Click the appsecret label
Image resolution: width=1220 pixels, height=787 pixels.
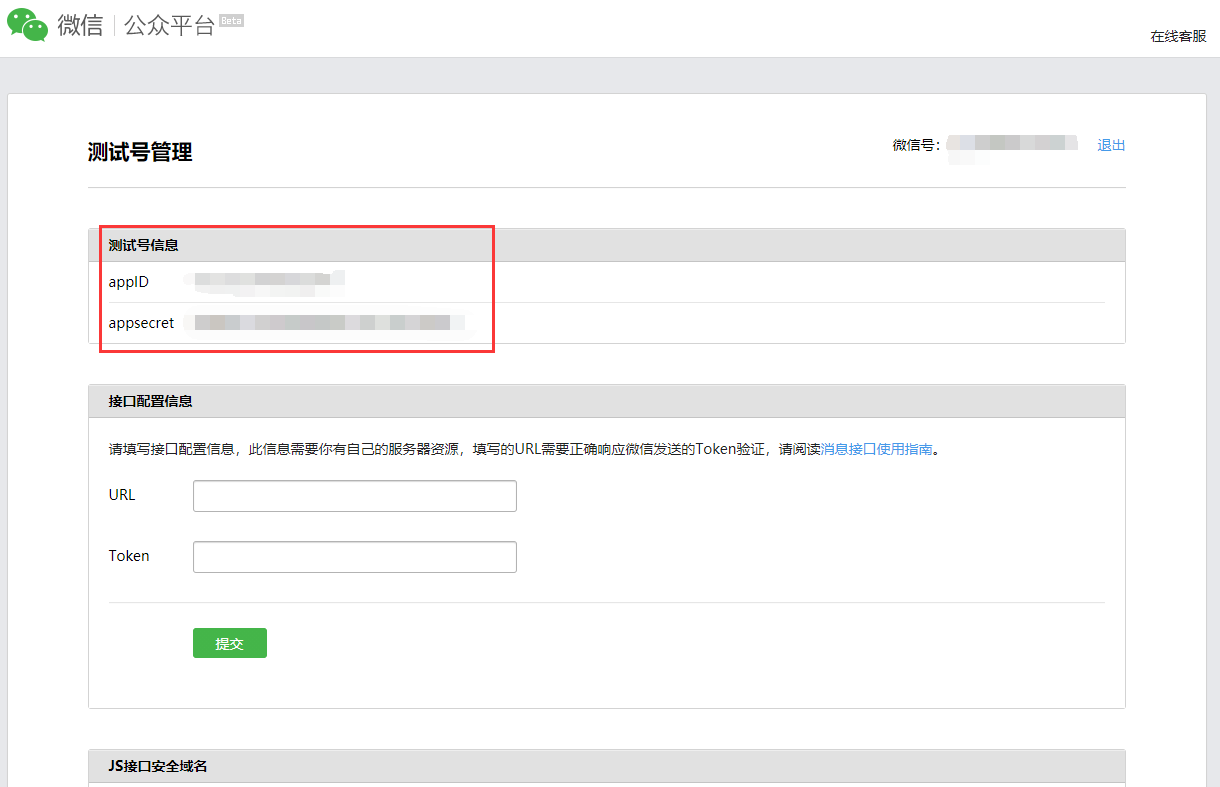click(141, 323)
